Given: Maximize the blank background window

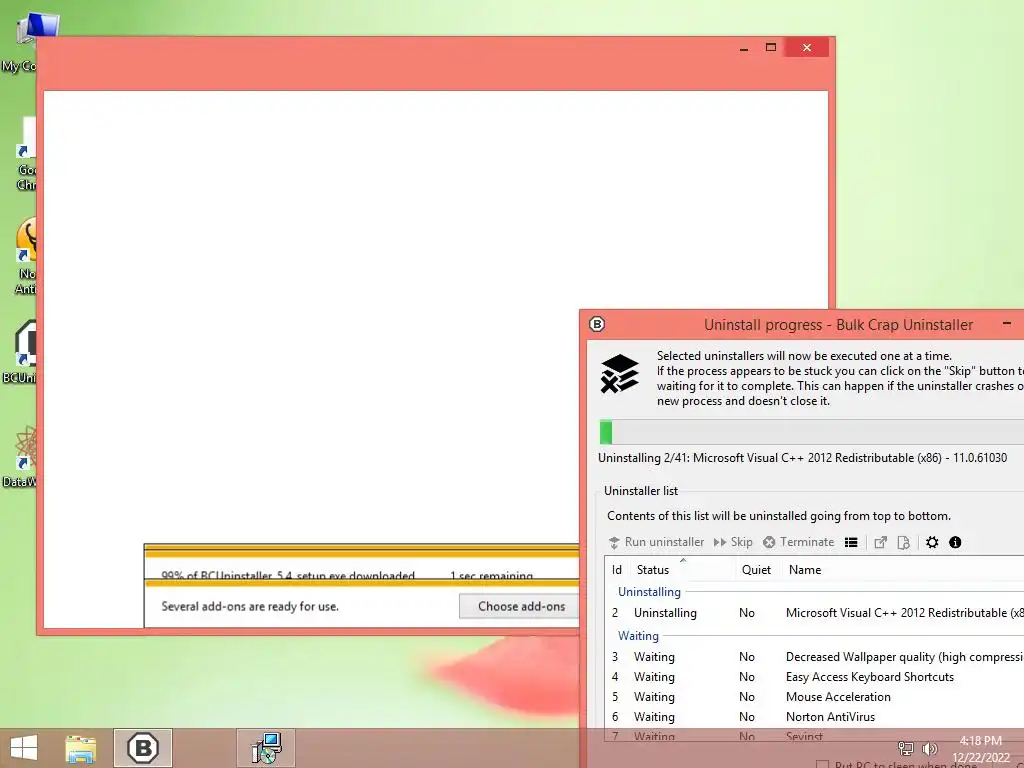Looking at the screenshot, I should click(771, 48).
